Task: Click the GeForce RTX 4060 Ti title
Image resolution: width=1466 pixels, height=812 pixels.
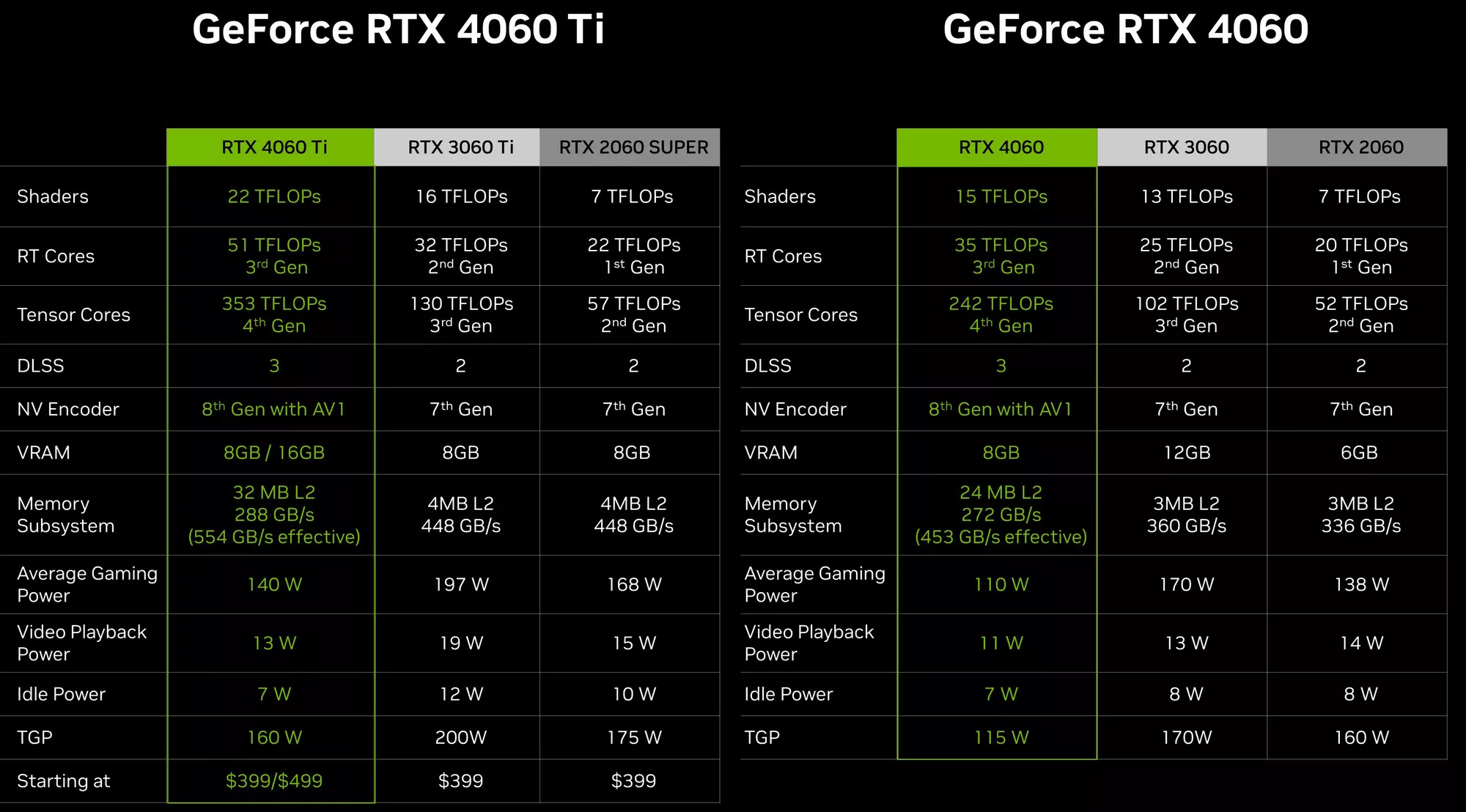Action: tap(398, 29)
